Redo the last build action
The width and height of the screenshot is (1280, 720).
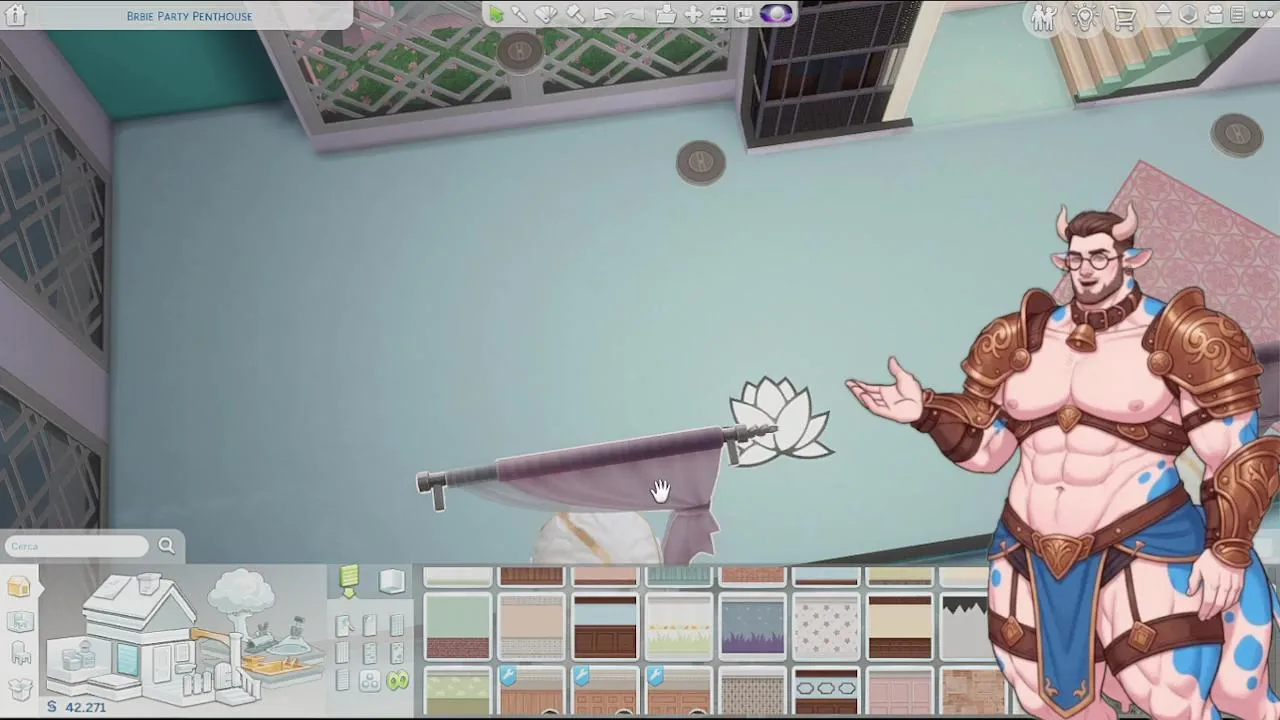pyautogui.click(x=634, y=14)
